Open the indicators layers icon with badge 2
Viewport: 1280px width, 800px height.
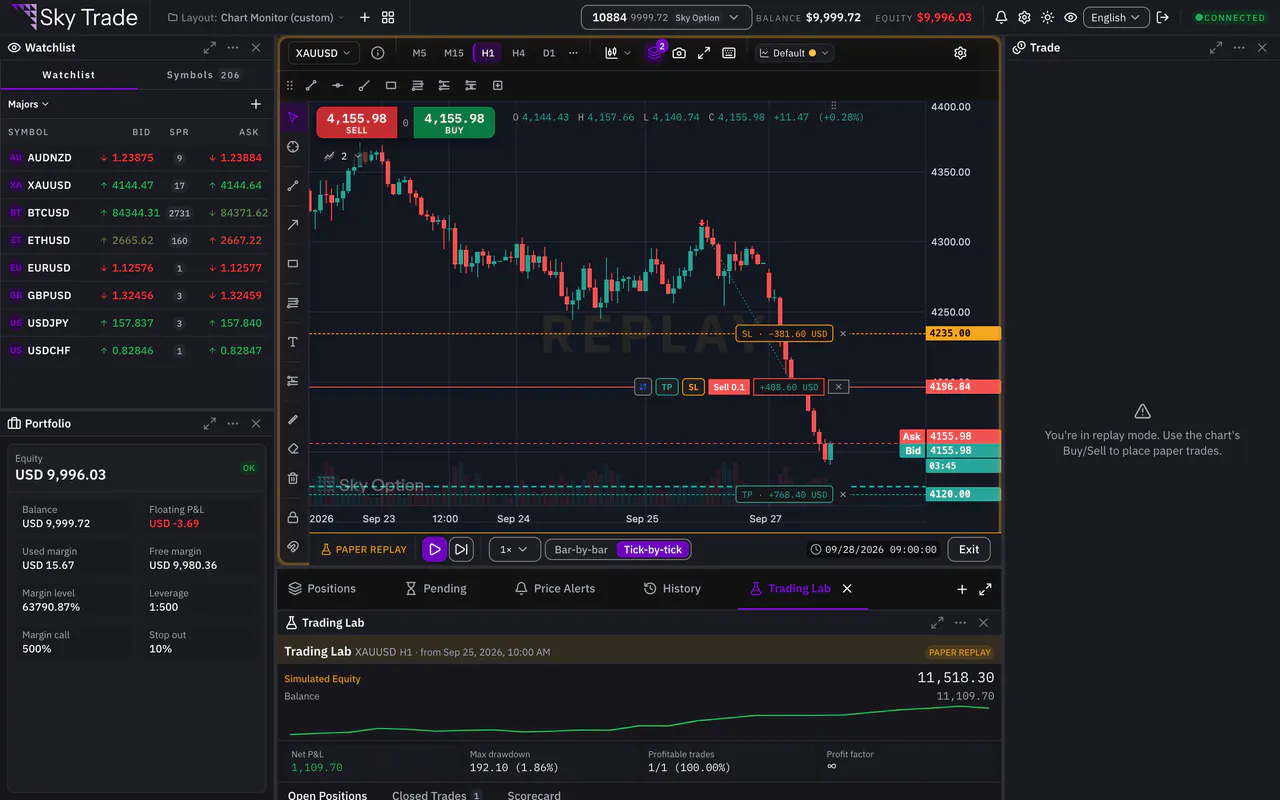coord(654,53)
